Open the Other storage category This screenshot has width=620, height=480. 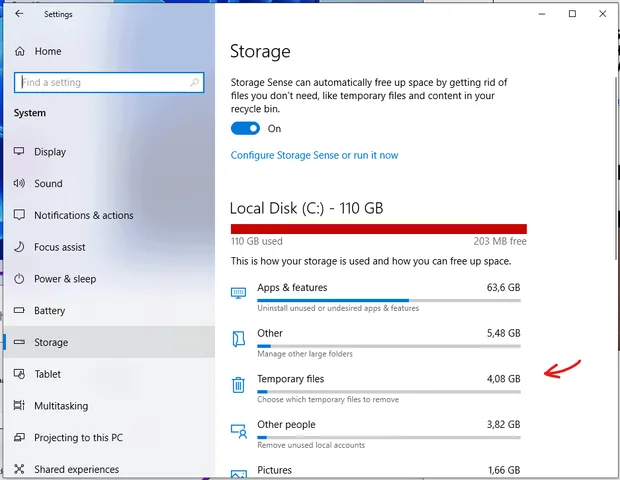pos(376,343)
